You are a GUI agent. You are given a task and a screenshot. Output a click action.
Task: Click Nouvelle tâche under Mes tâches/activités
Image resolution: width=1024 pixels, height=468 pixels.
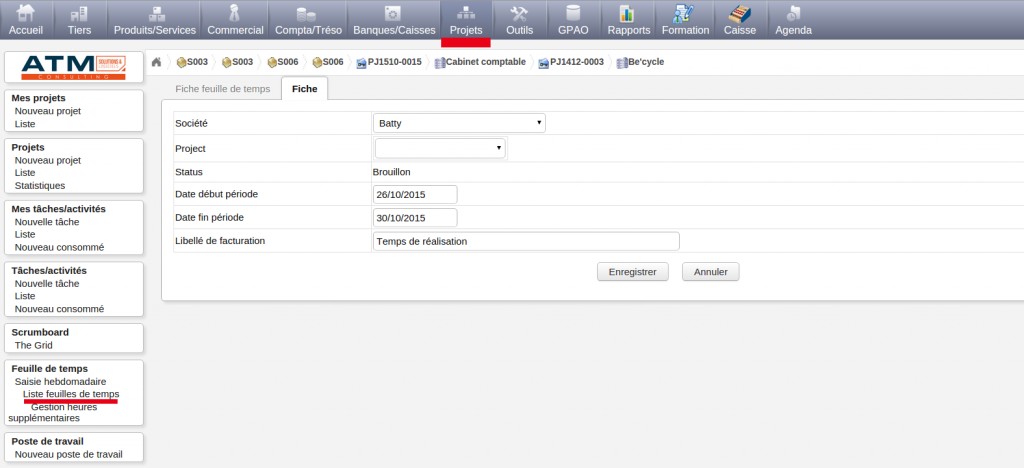tap(47, 222)
